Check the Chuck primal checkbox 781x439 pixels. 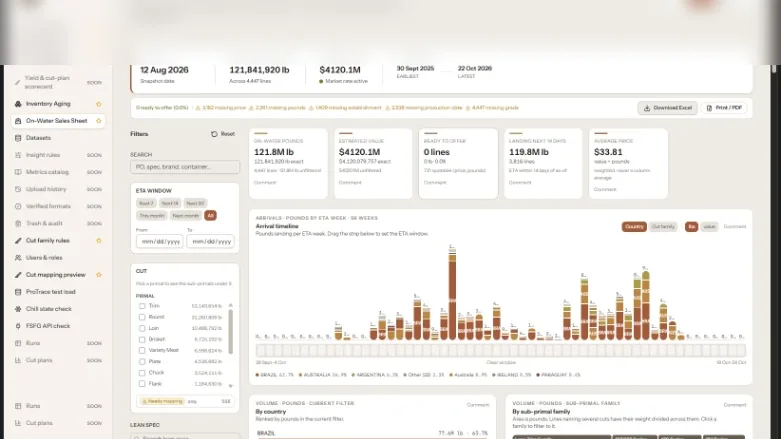(x=142, y=373)
